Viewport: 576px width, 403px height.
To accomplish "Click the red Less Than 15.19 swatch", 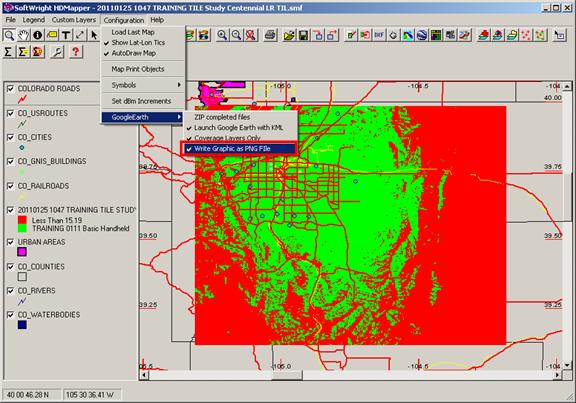I will (x=22, y=220).
